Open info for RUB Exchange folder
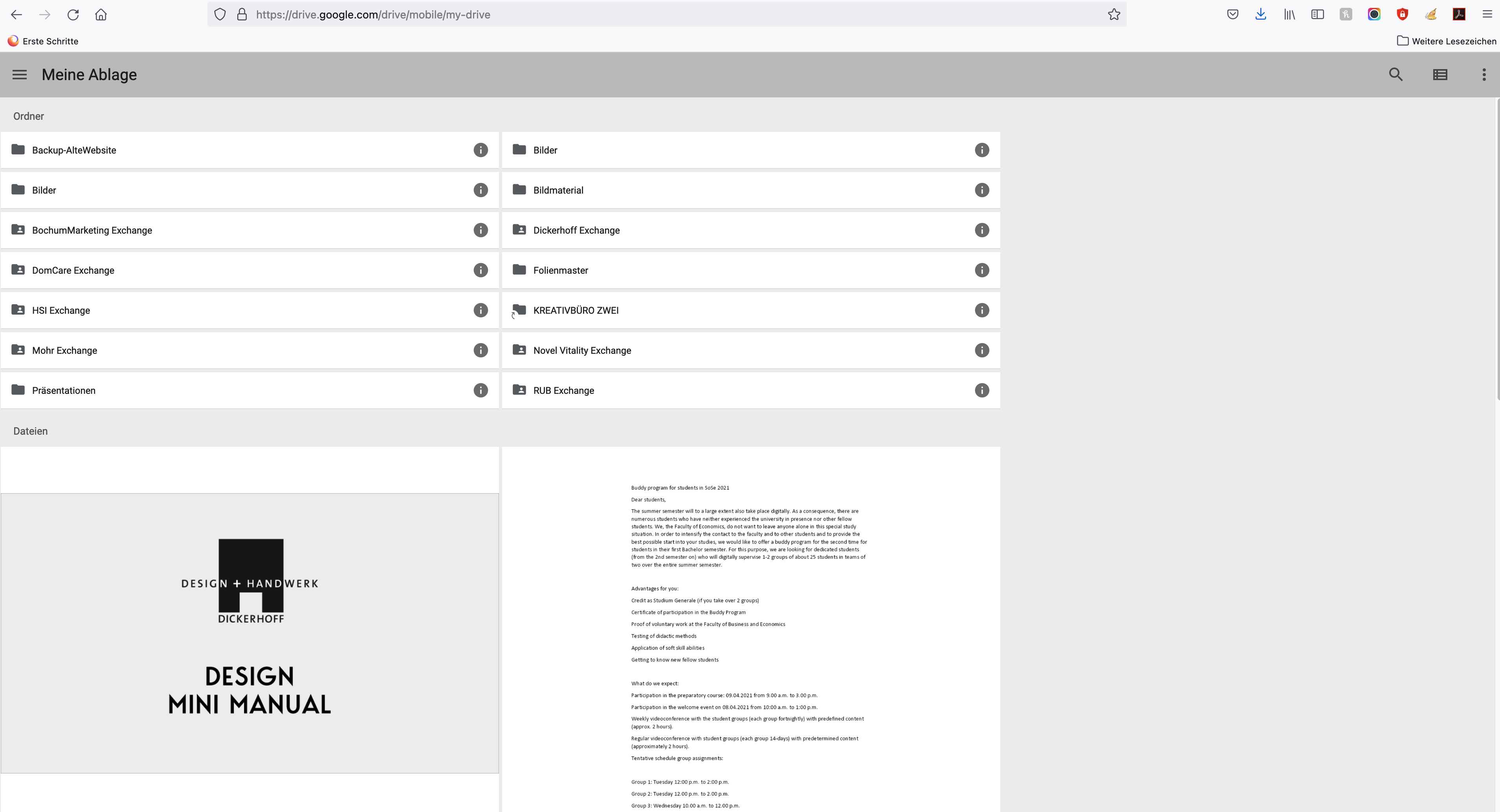1500x812 pixels. point(981,391)
